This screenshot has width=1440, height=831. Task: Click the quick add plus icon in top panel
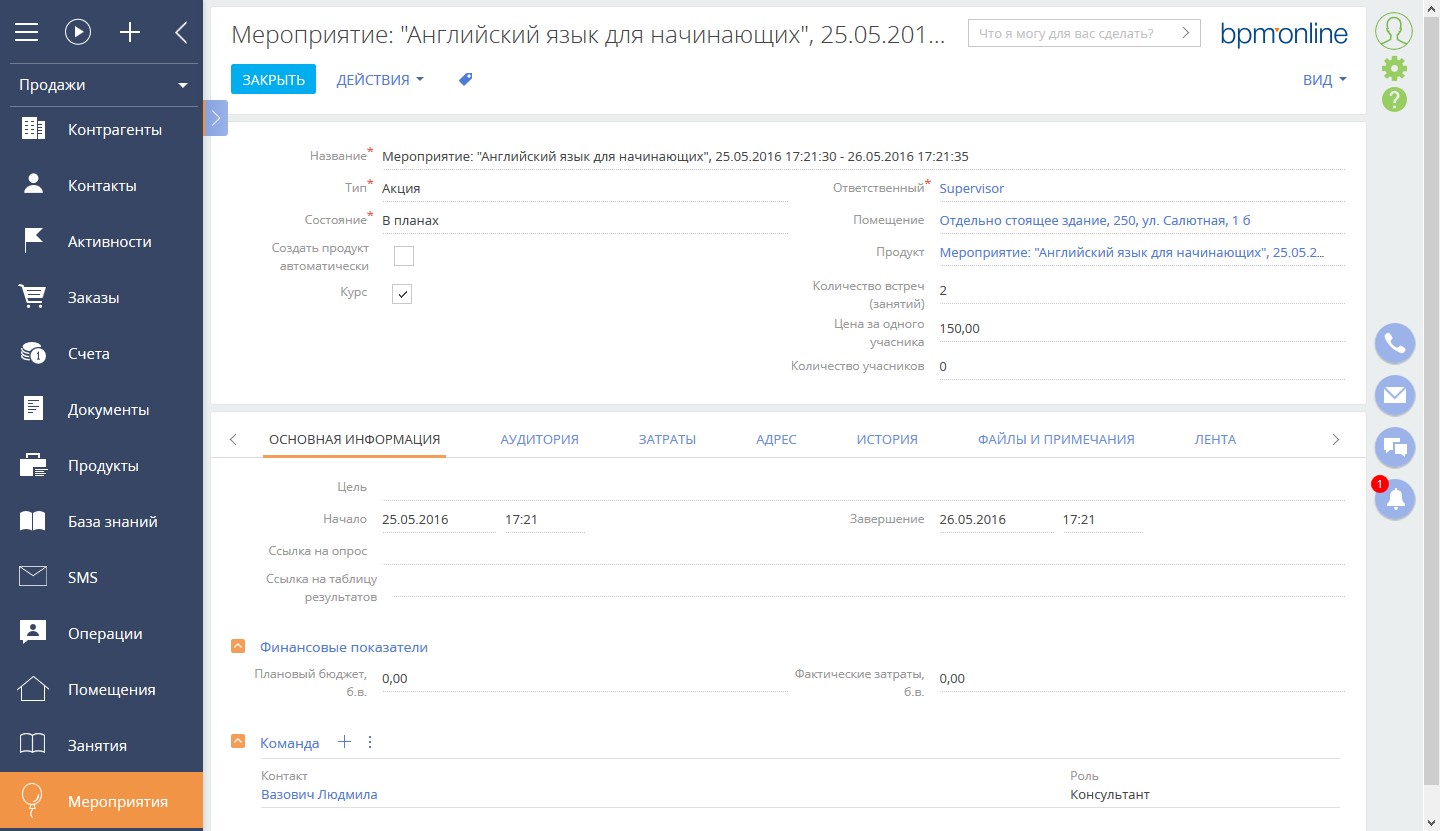129,32
